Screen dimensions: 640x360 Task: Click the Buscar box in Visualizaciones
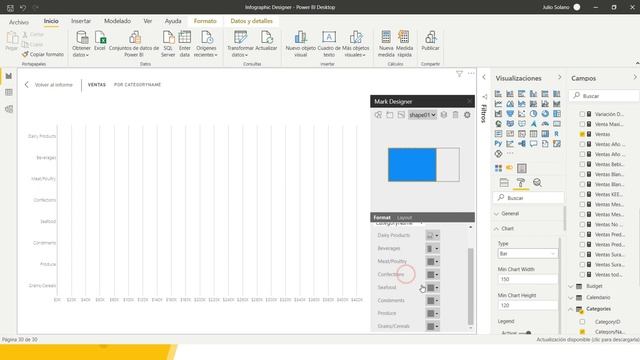point(529,198)
